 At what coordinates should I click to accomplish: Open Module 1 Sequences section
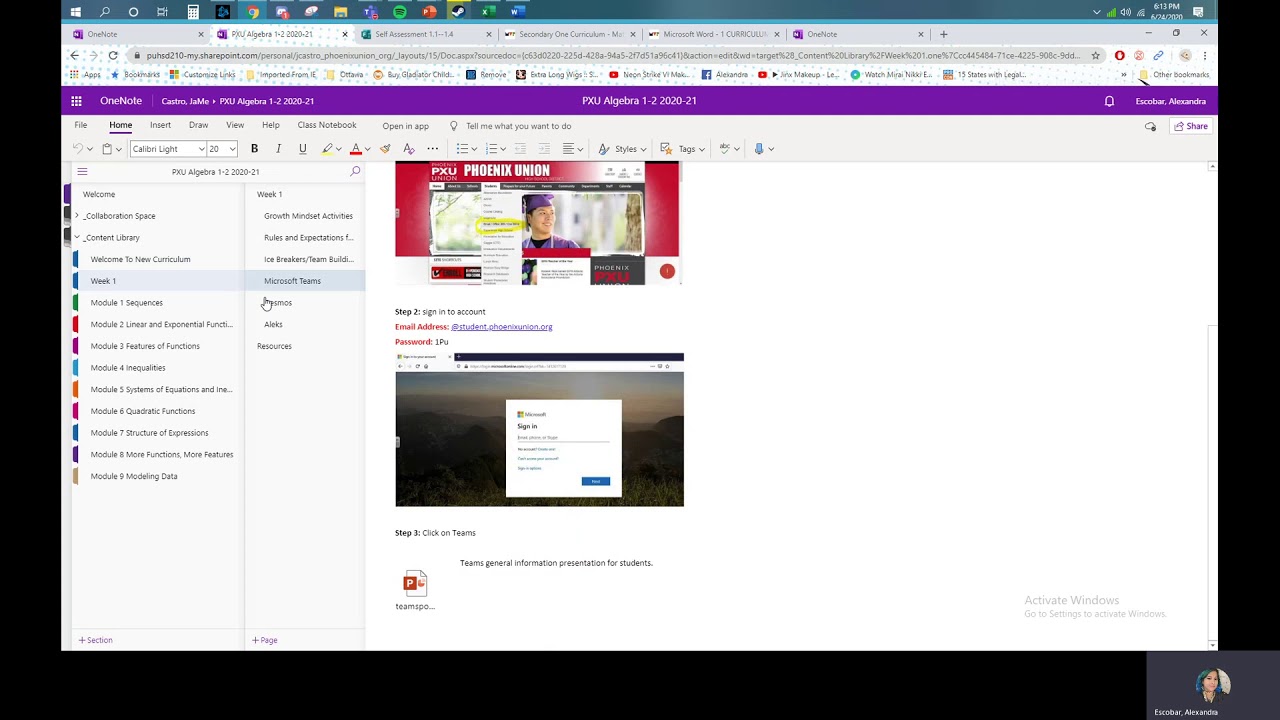click(126, 303)
